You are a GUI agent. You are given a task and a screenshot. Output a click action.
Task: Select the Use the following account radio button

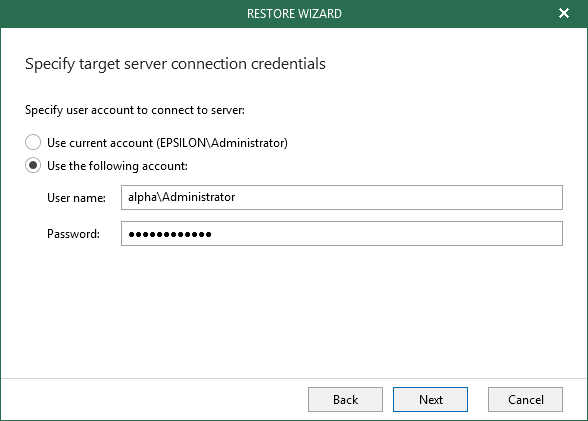pos(33,165)
